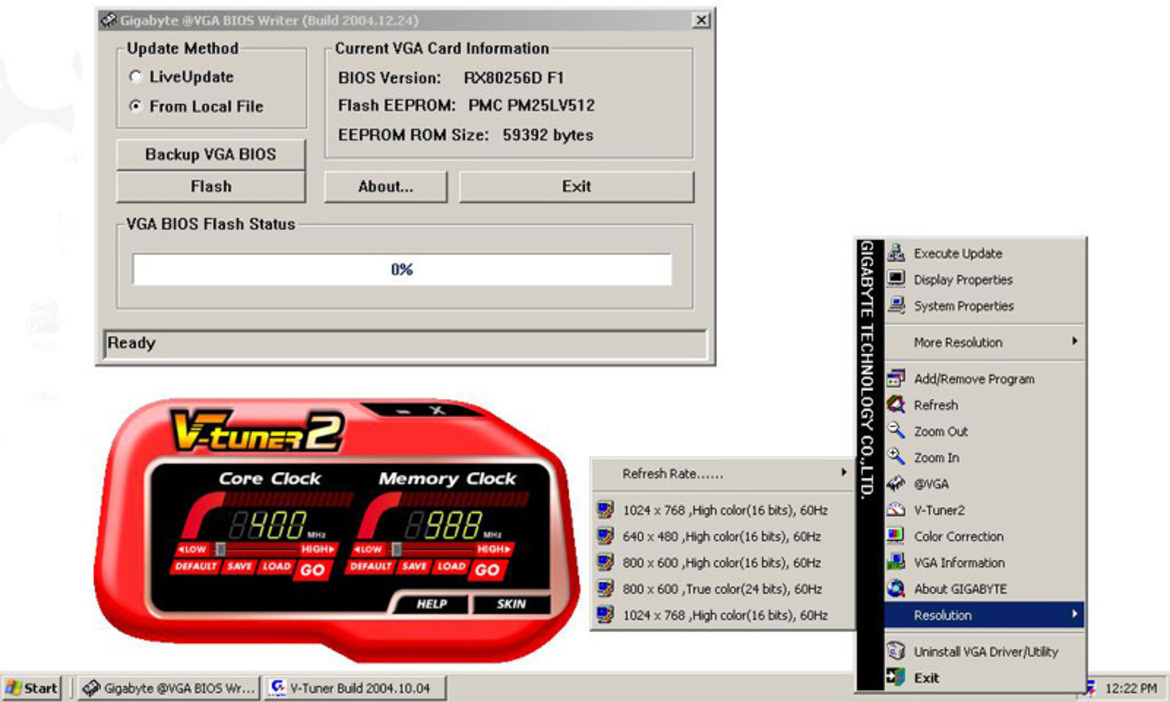
Task: Click the Core Clock slider handle
Action: 221,549
